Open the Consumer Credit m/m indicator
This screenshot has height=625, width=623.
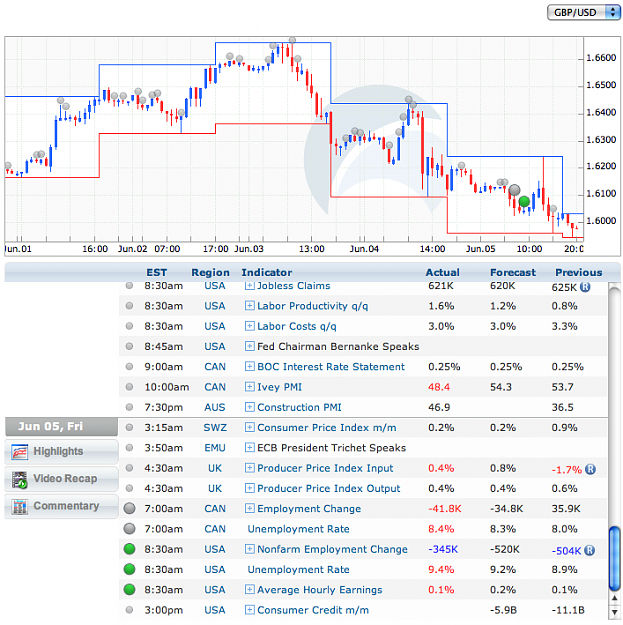point(313,610)
